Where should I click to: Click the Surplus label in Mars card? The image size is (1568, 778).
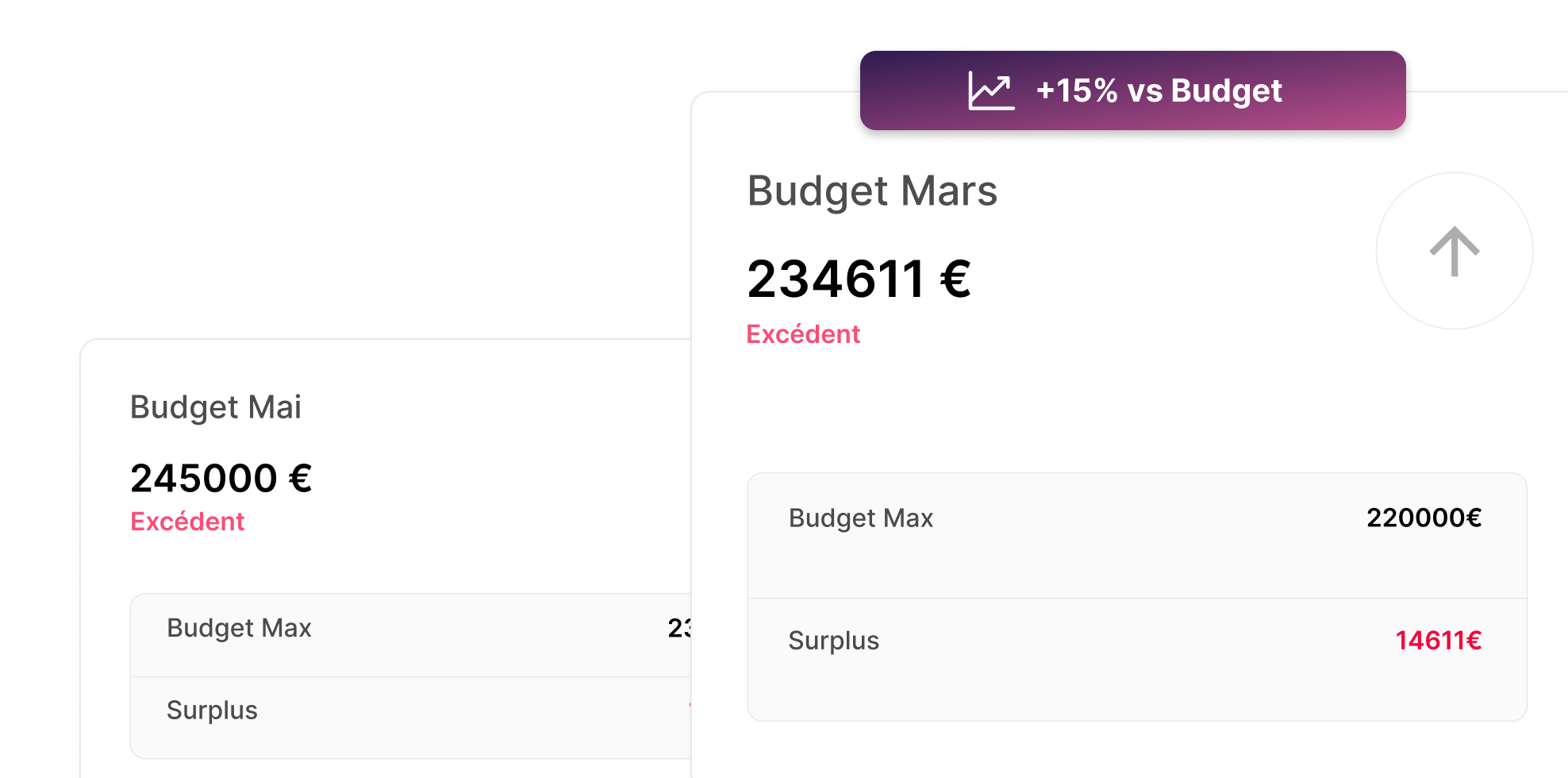pyautogui.click(x=833, y=640)
